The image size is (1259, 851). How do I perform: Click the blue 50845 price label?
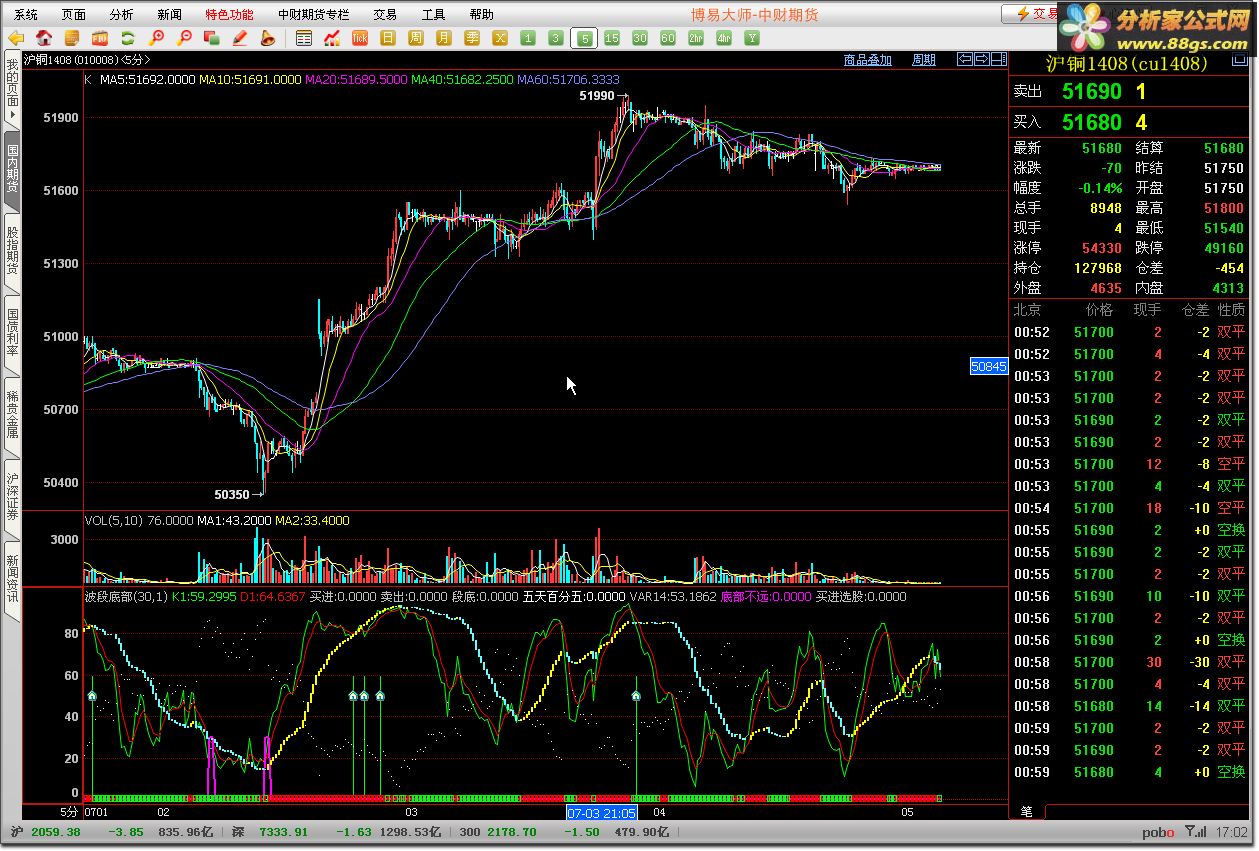989,367
